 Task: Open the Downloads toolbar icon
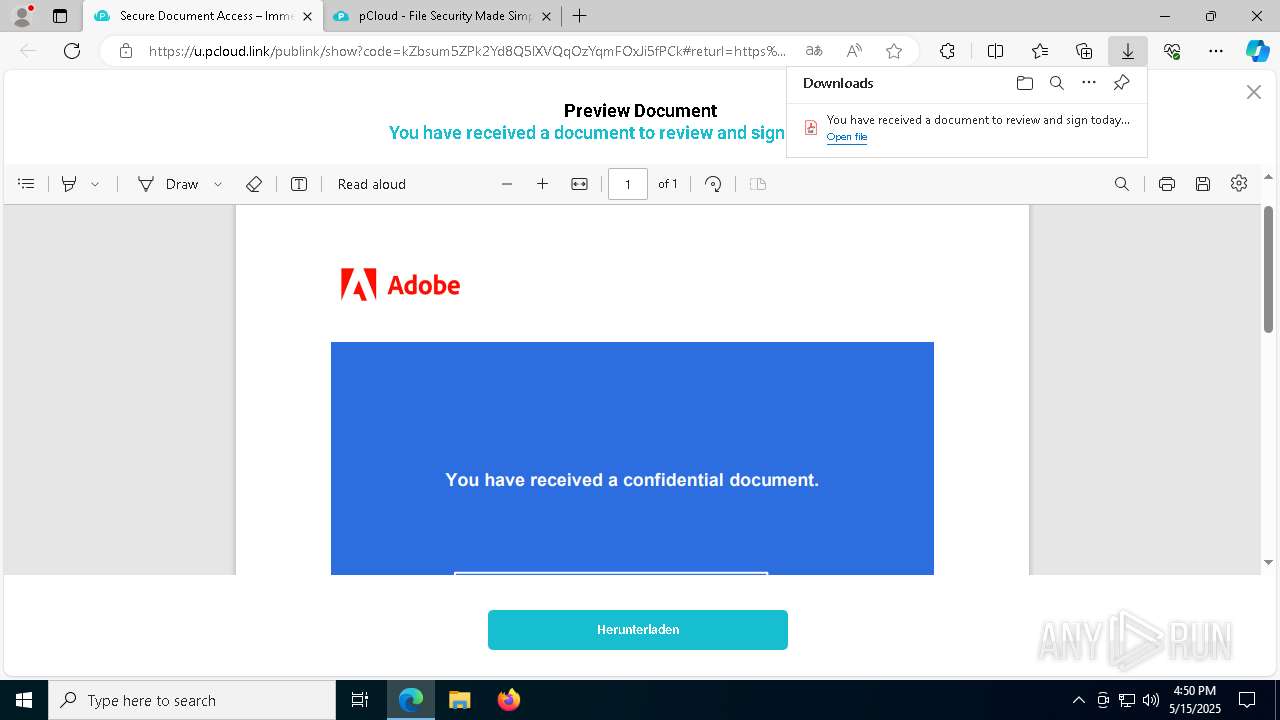(1128, 51)
